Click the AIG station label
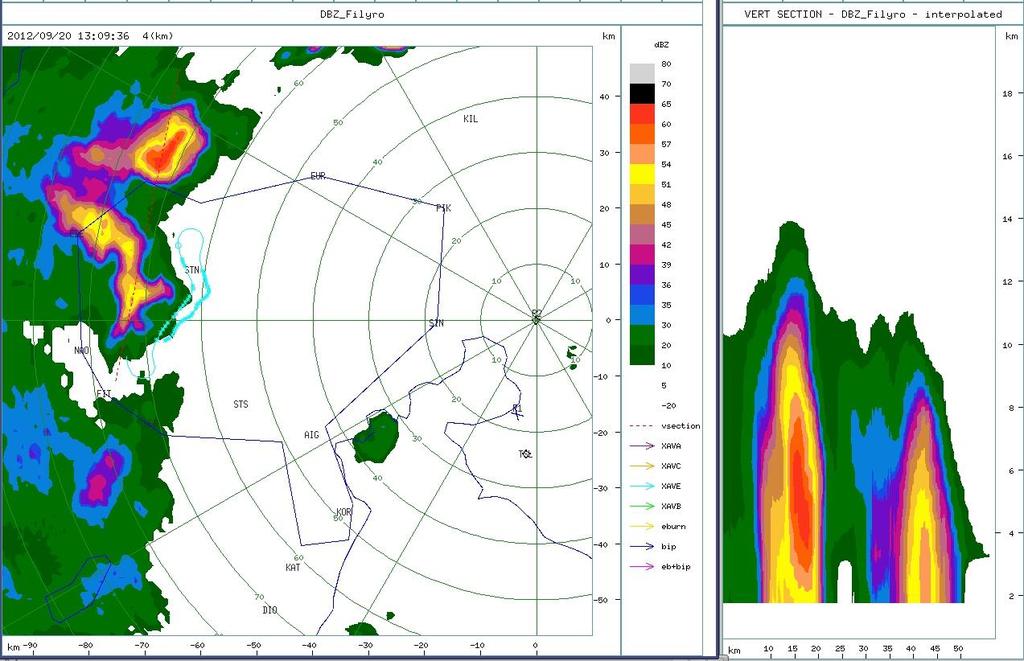 pyautogui.click(x=312, y=435)
